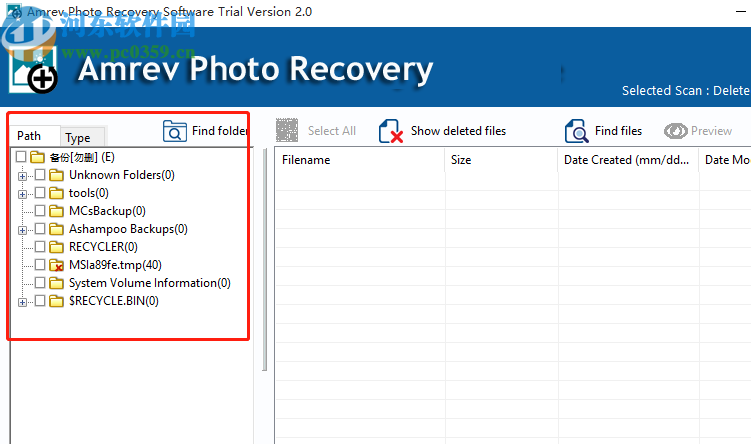The height and width of the screenshot is (444, 751).
Task: Switch to the Type tab
Action: coord(82,137)
